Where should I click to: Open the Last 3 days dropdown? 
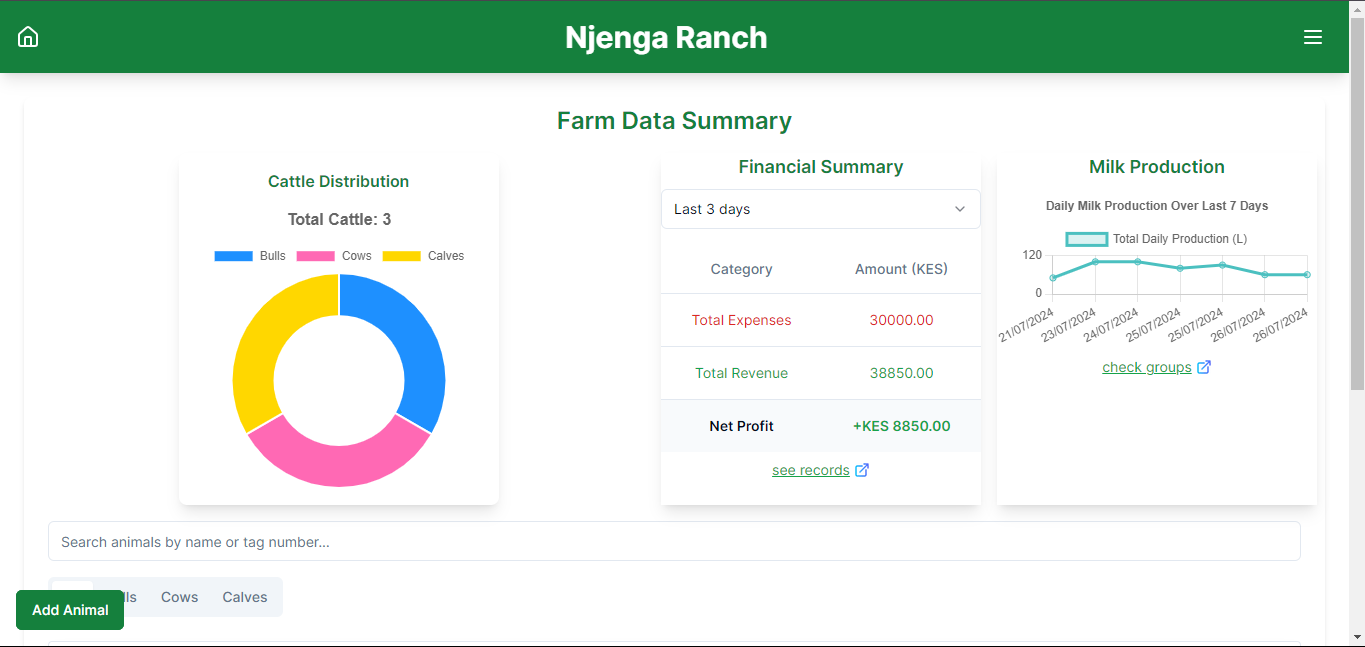(820, 209)
